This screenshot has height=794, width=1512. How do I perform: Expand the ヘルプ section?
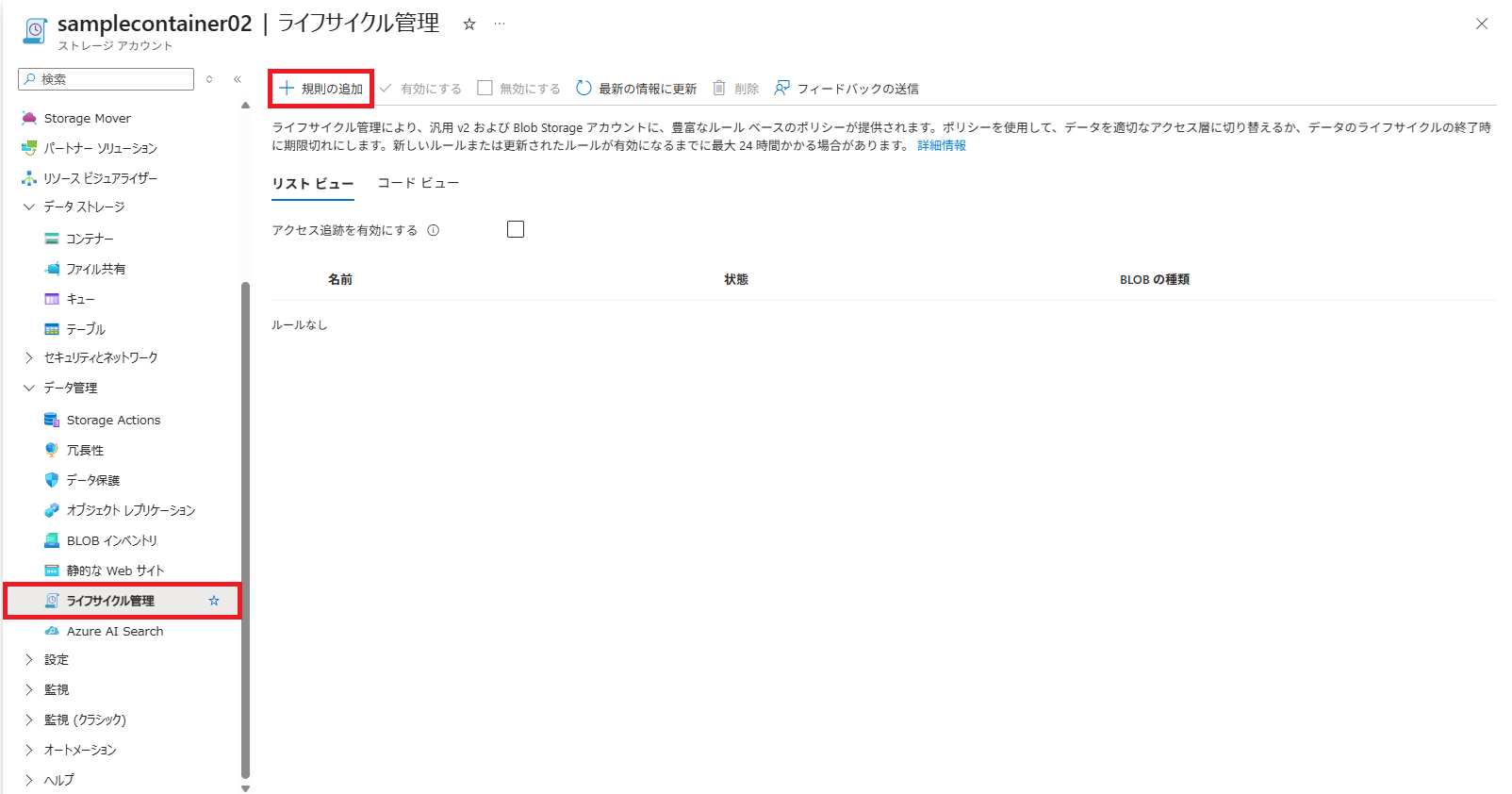(29, 780)
